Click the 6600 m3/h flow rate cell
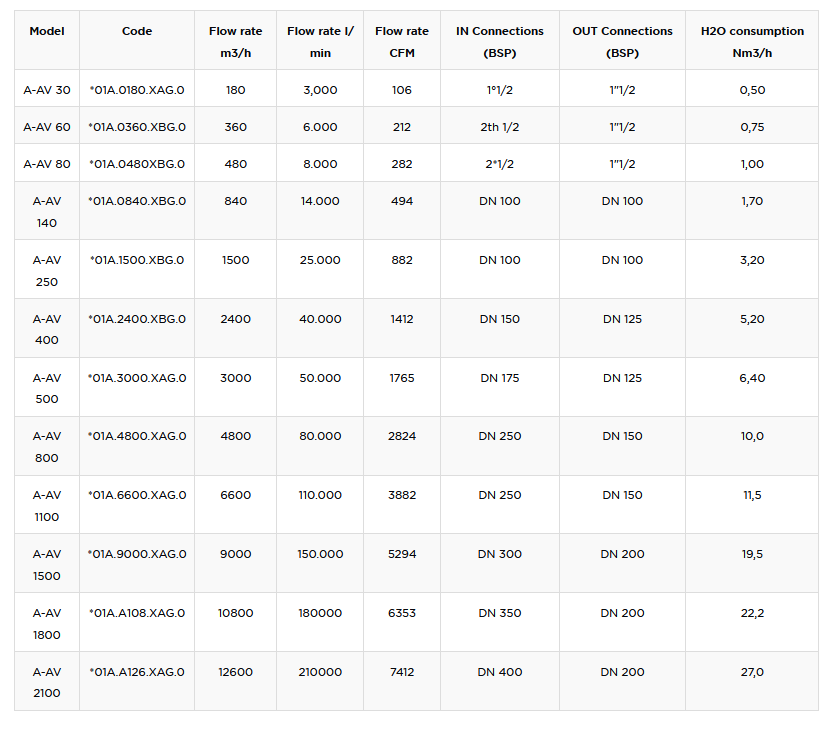The height and width of the screenshot is (738, 835). pos(235,495)
